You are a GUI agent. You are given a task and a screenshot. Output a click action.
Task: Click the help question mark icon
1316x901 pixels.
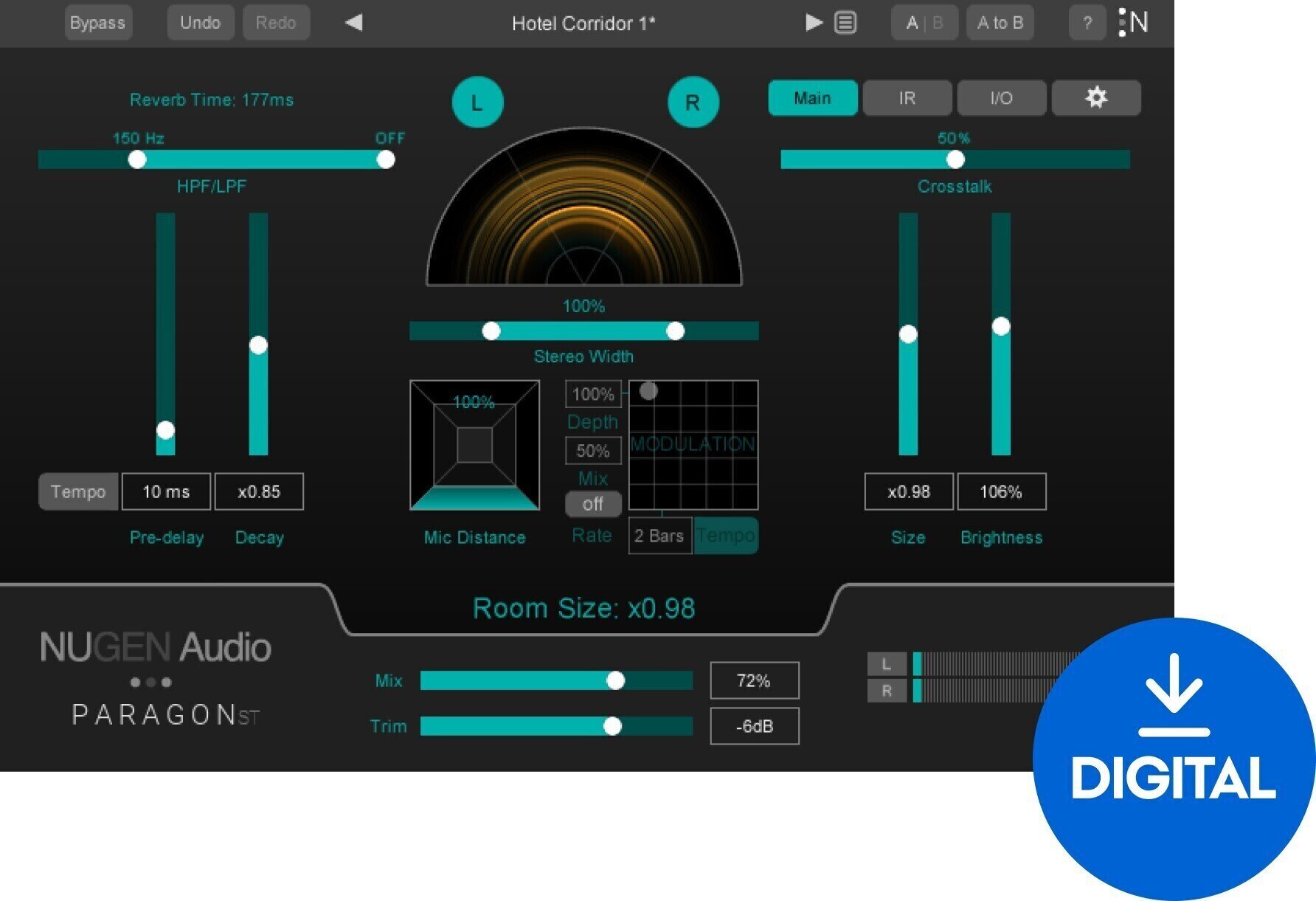point(1087,23)
